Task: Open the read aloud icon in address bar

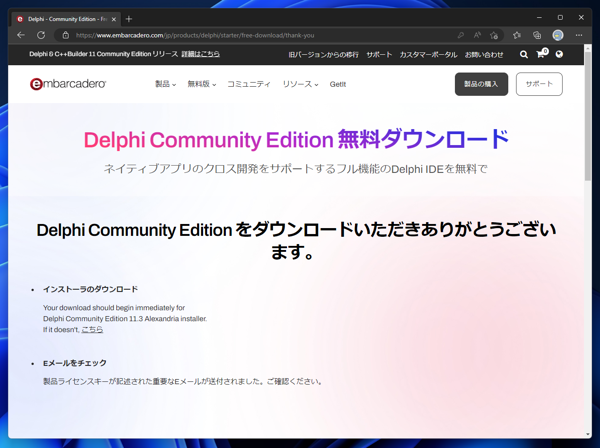Action: [x=477, y=35]
